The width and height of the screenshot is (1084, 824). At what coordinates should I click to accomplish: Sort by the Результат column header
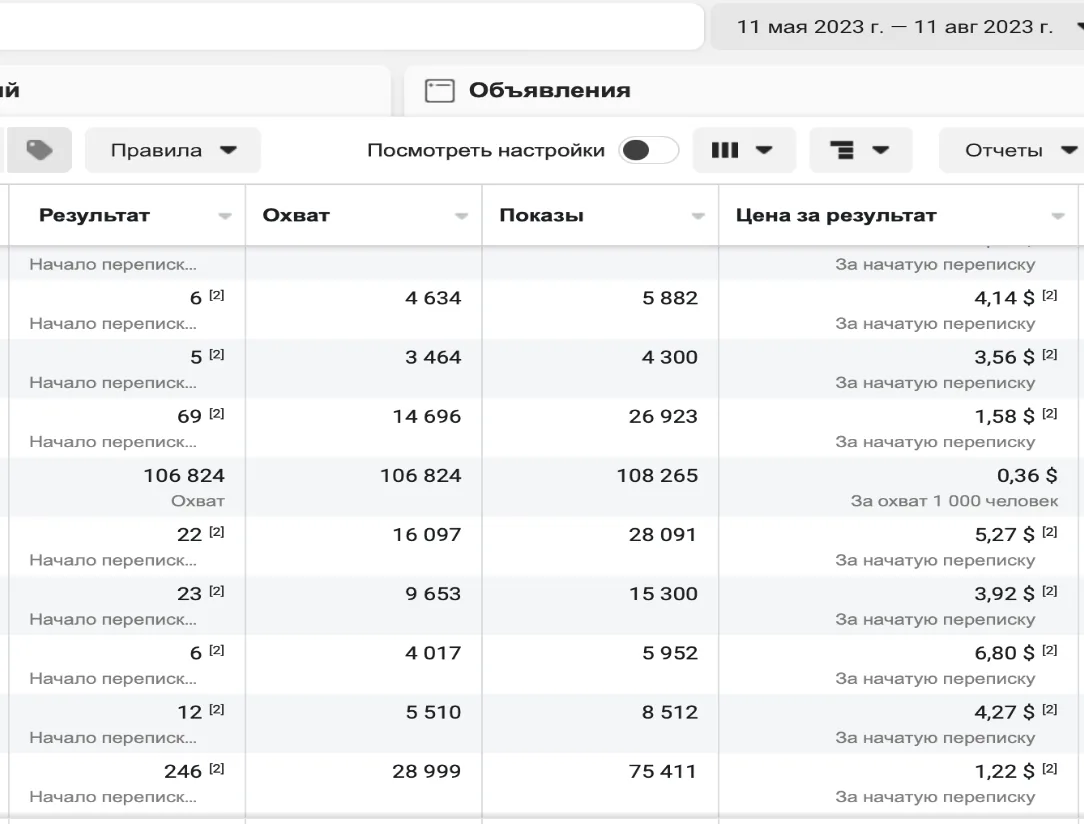pos(94,215)
